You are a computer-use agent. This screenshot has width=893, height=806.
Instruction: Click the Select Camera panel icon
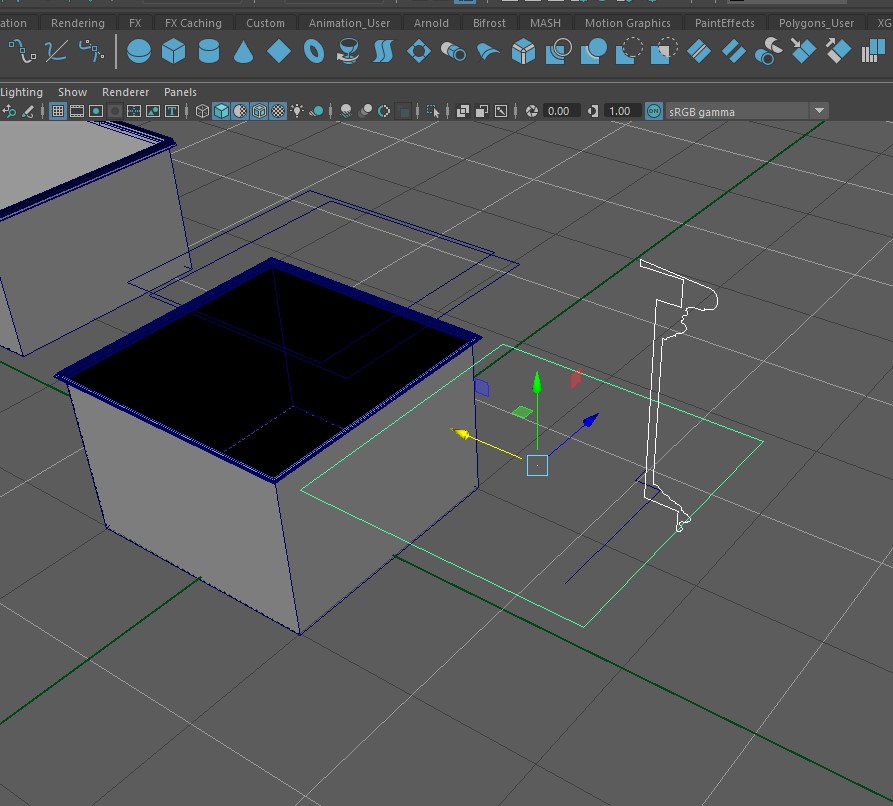[x=9, y=111]
